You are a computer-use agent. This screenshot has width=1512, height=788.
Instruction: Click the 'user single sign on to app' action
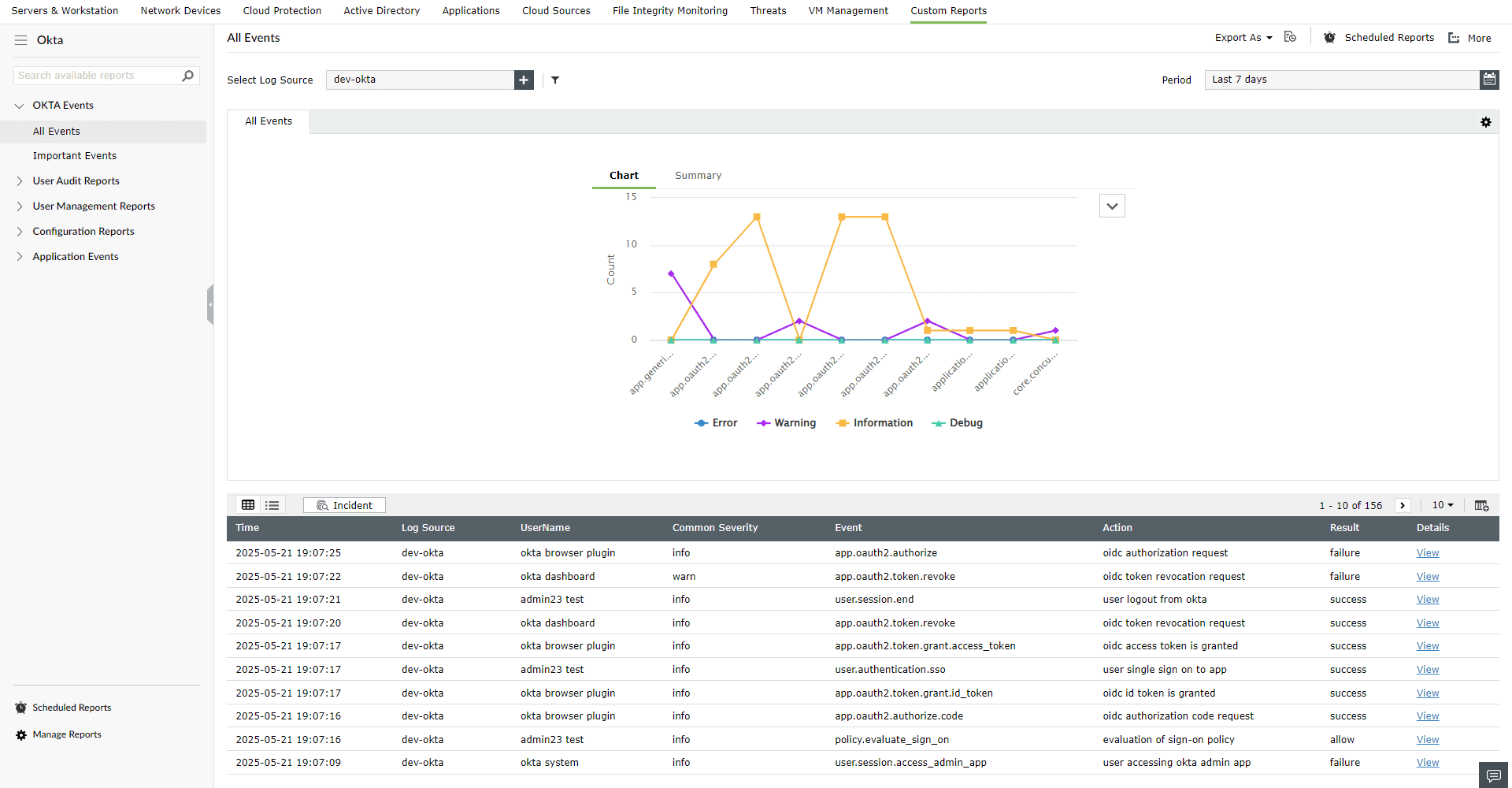[1165, 670]
